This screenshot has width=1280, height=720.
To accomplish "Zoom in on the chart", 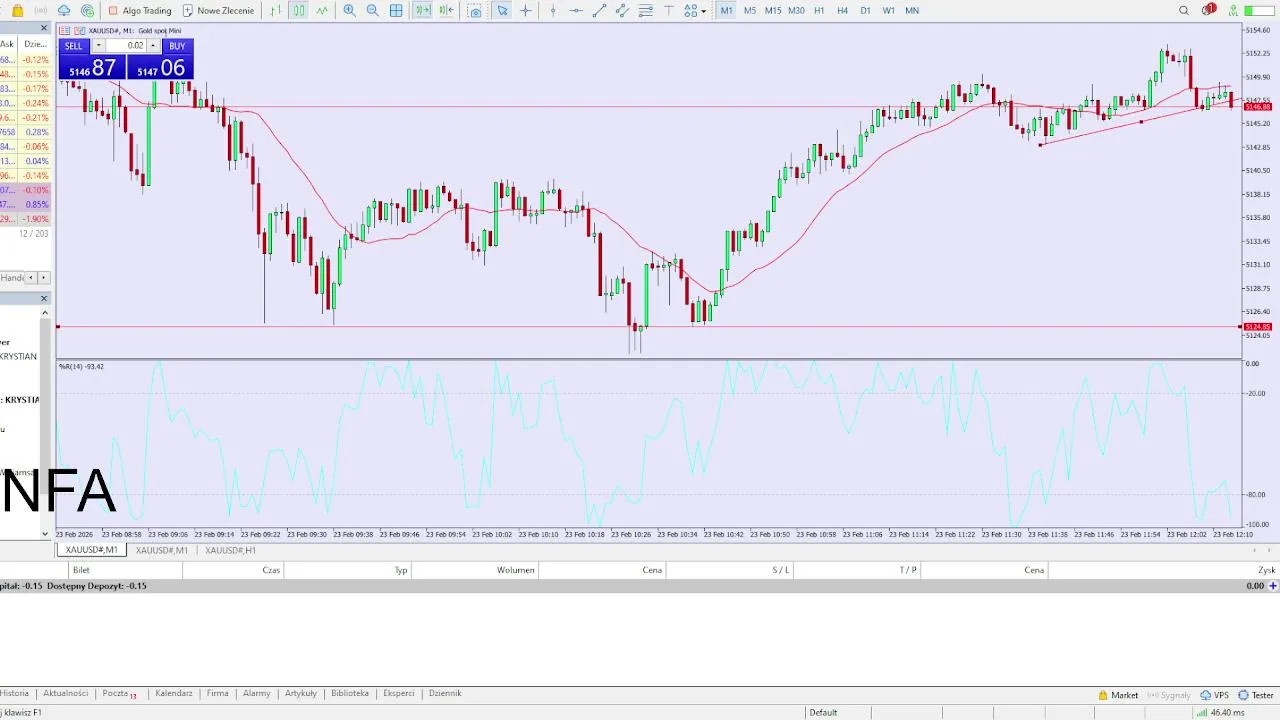I will [349, 10].
